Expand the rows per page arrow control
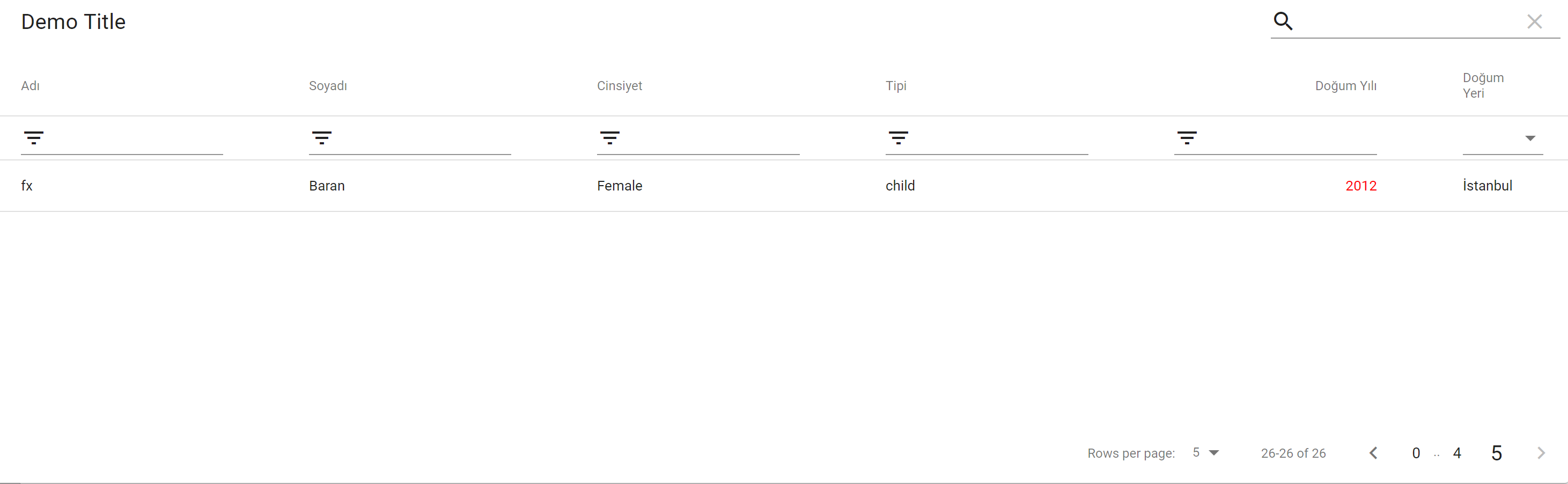Image resolution: width=1568 pixels, height=484 pixels. coord(1215,452)
